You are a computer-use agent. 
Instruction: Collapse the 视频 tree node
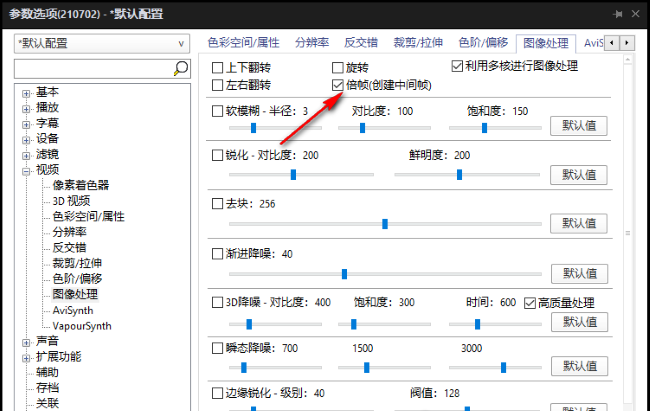click(26, 170)
